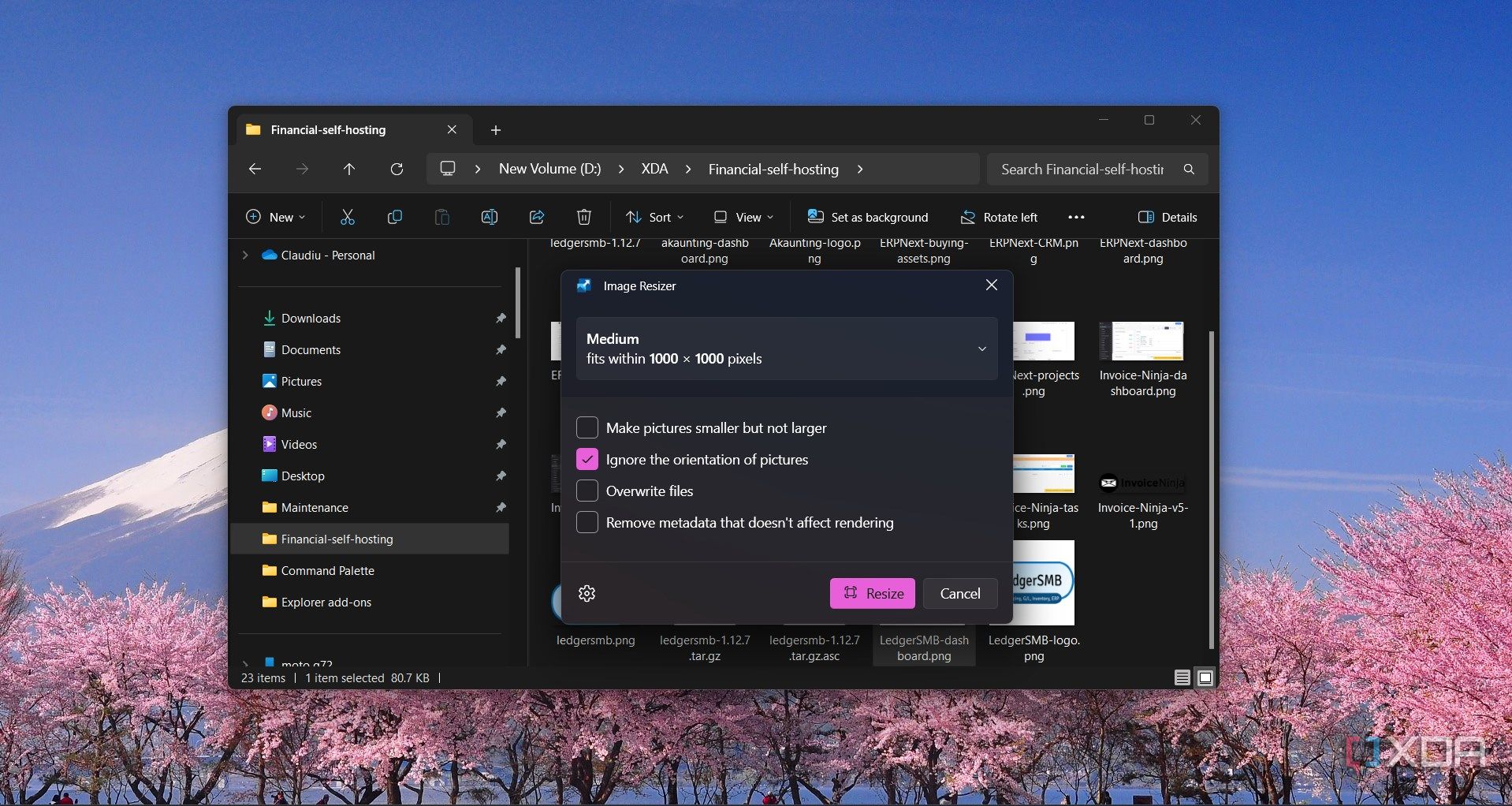Image resolution: width=1512 pixels, height=806 pixels.
Task: Check Remove metadata that doesn't affect rendering
Action: pos(587,522)
